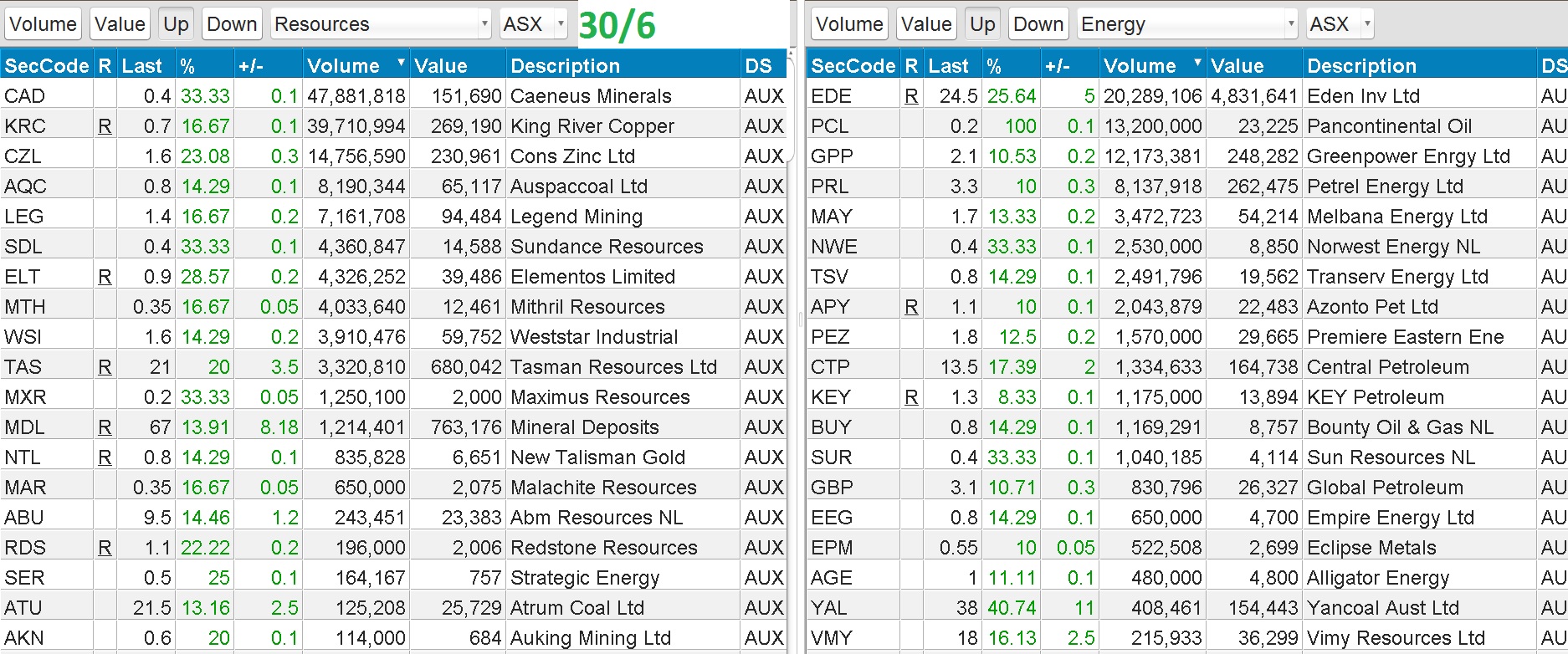The height and width of the screenshot is (654, 1568).
Task: Select MTH security code
Action: 25,307
